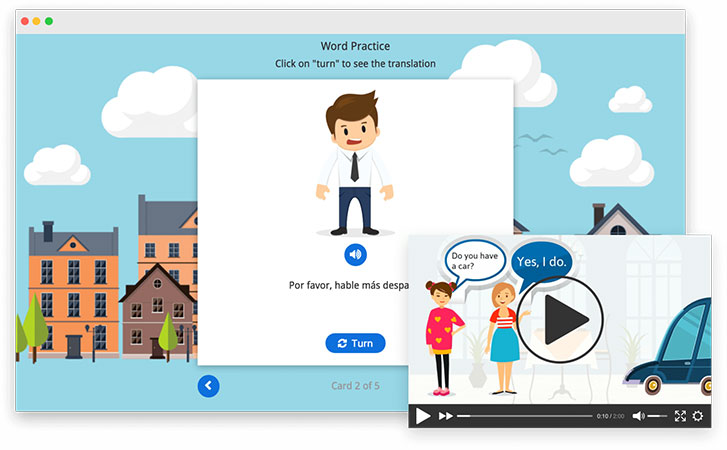Click the 'Yes, I do.' speech bubble
Viewport: 727px width, 450px height.
coord(542,261)
